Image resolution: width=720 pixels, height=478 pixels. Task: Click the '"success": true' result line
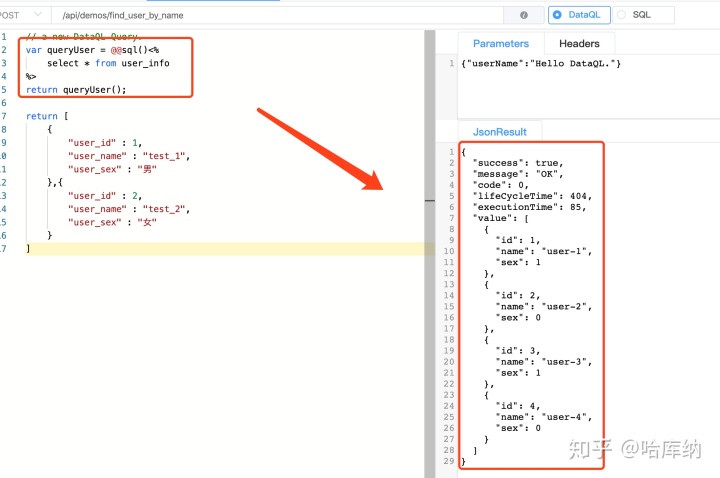(518, 163)
